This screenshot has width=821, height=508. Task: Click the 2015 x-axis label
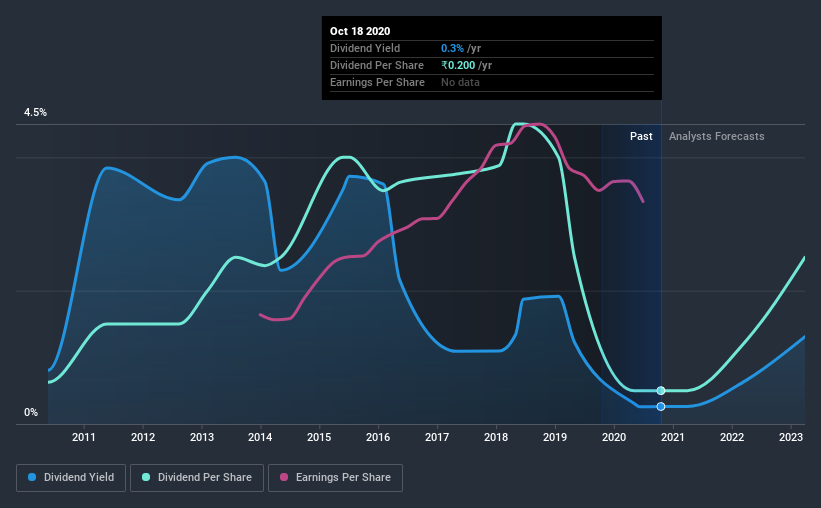tap(319, 437)
